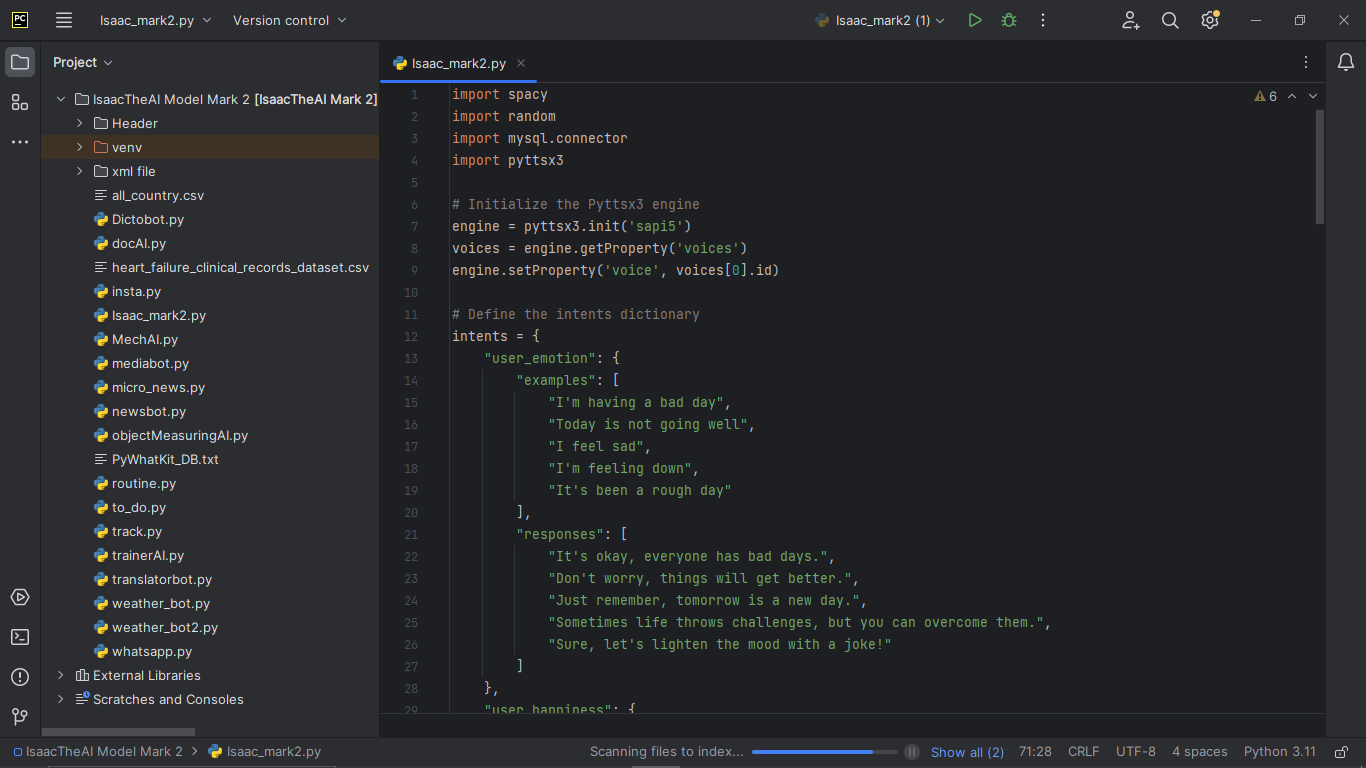
Task: Click the line separator CRLF status
Action: tap(1083, 752)
